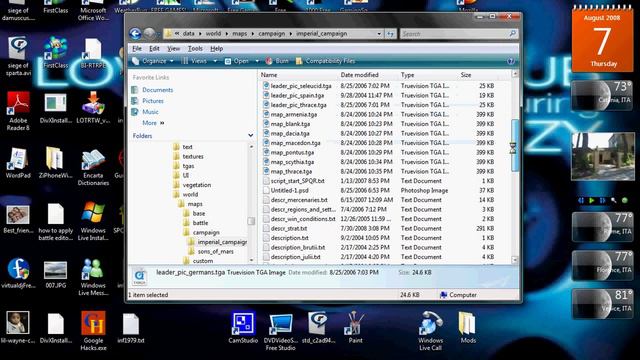Click the Views toolbar button
Image resolution: width=640 pixels, height=360 pixels.
[x=195, y=61]
